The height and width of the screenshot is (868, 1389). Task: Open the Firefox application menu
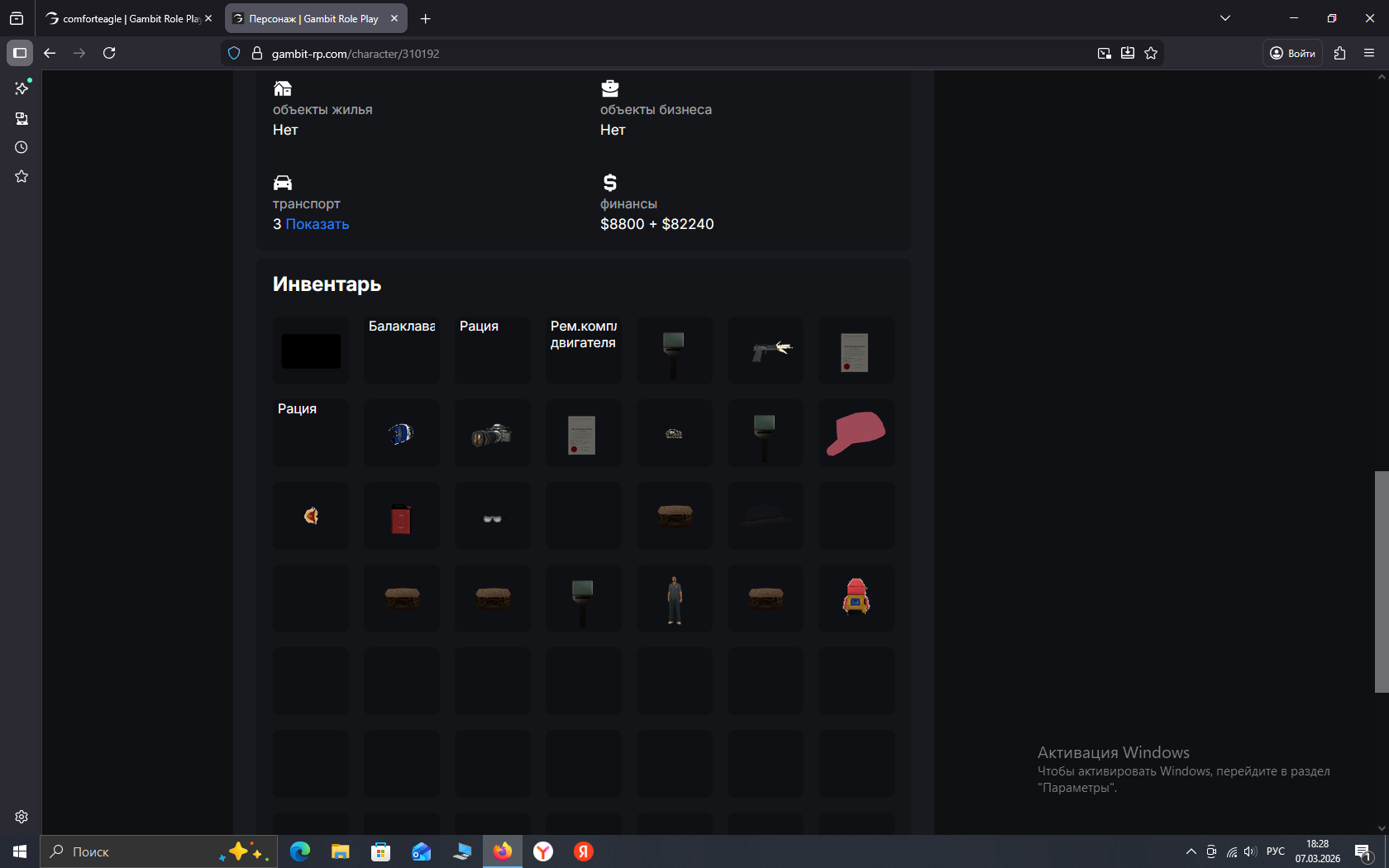(1369, 53)
